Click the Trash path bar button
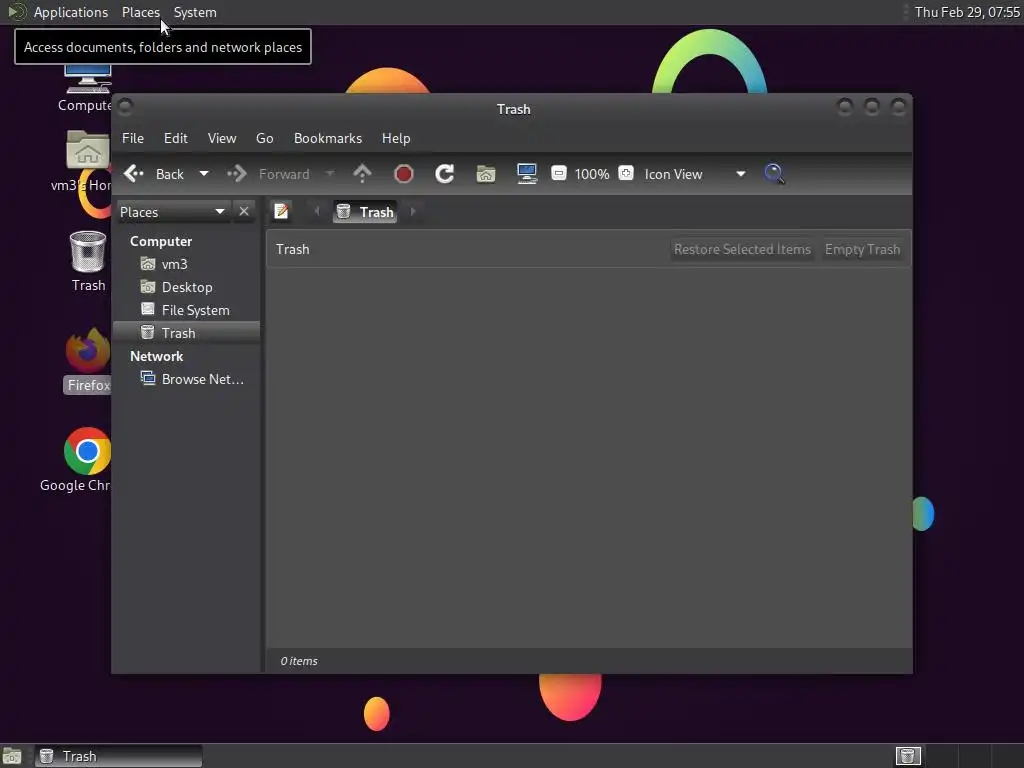1024x768 pixels. coord(365,212)
